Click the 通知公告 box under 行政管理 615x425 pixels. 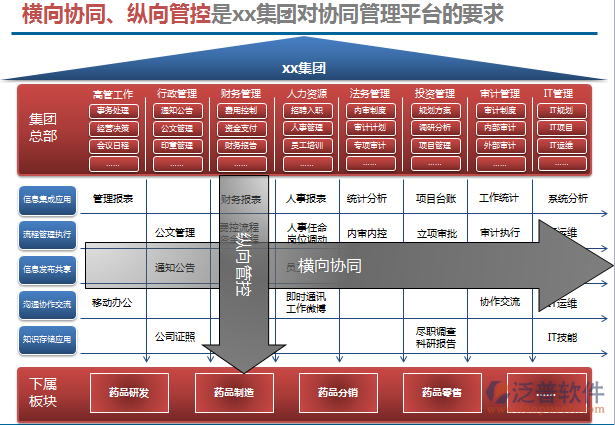pyautogui.click(x=178, y=111)
